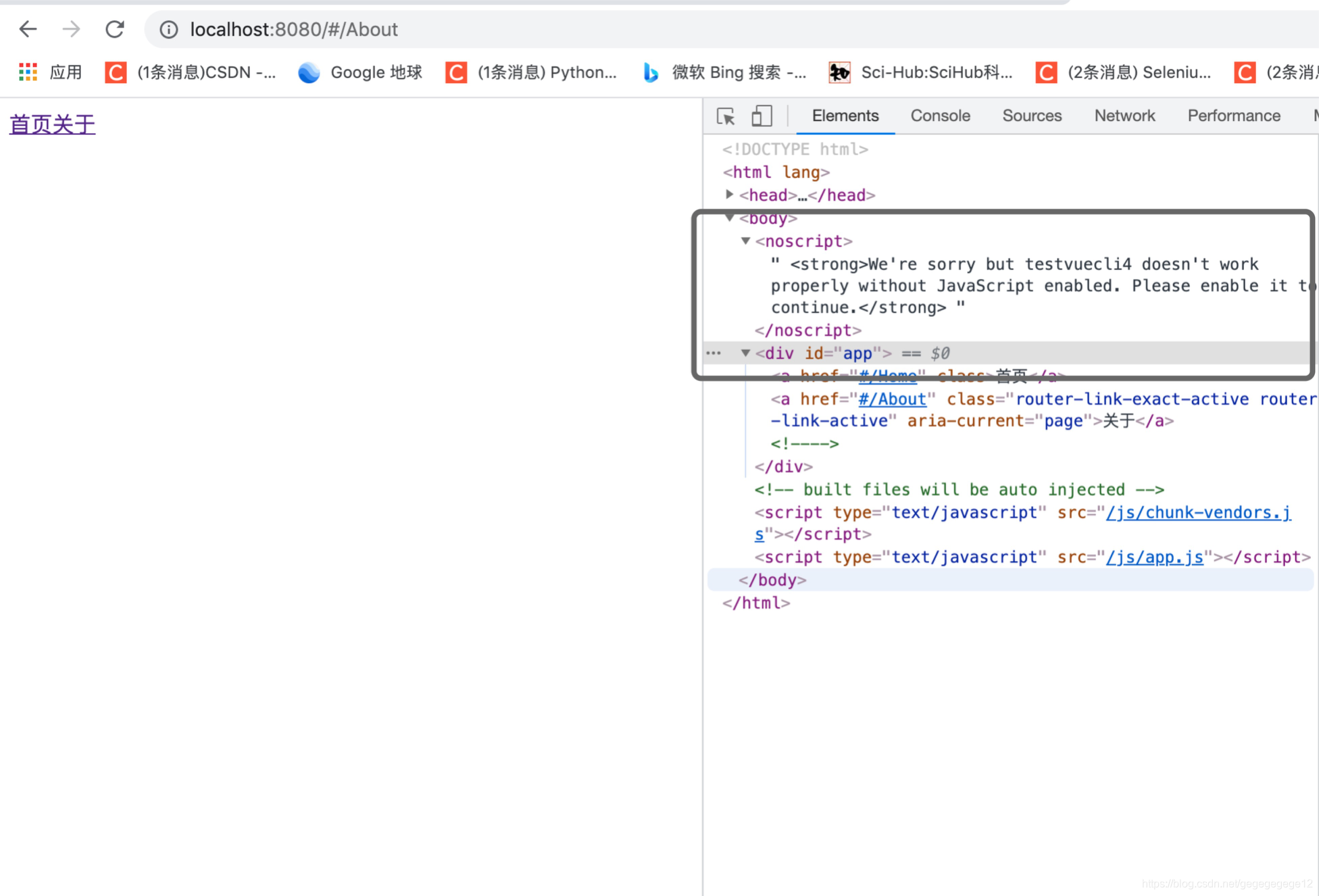Screen dimensions: 1319x896
Task: Open the Sources tab
Action: click(x=1032, y=116)
